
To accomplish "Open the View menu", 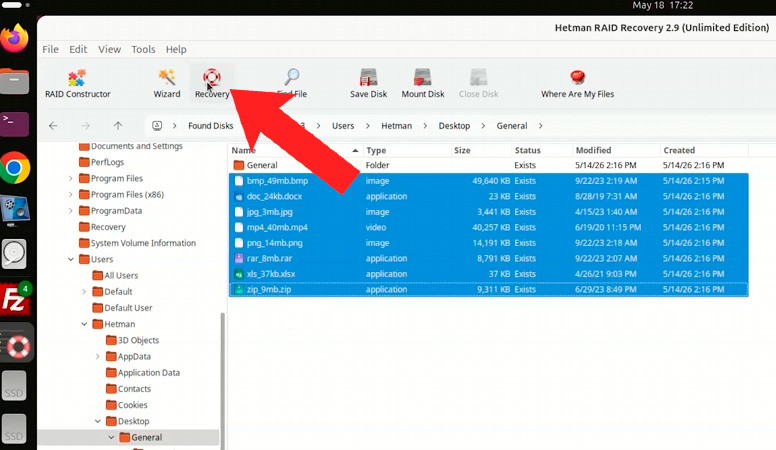I will [x=109, y=50].
